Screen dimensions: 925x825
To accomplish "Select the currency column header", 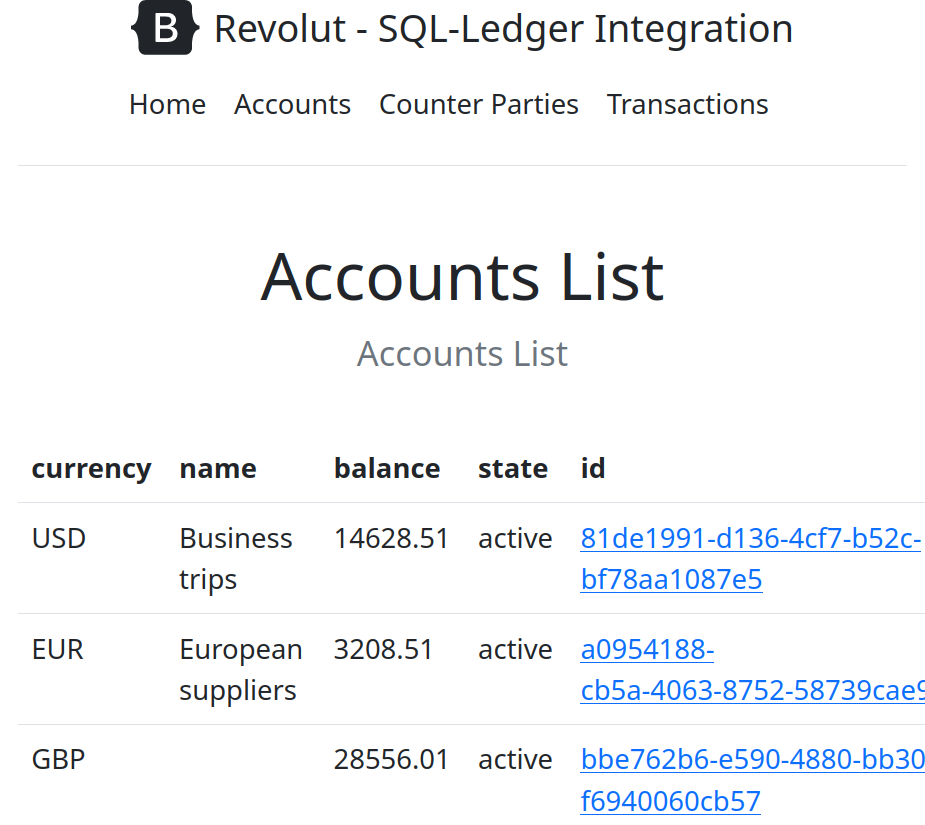I will [91, 469].
